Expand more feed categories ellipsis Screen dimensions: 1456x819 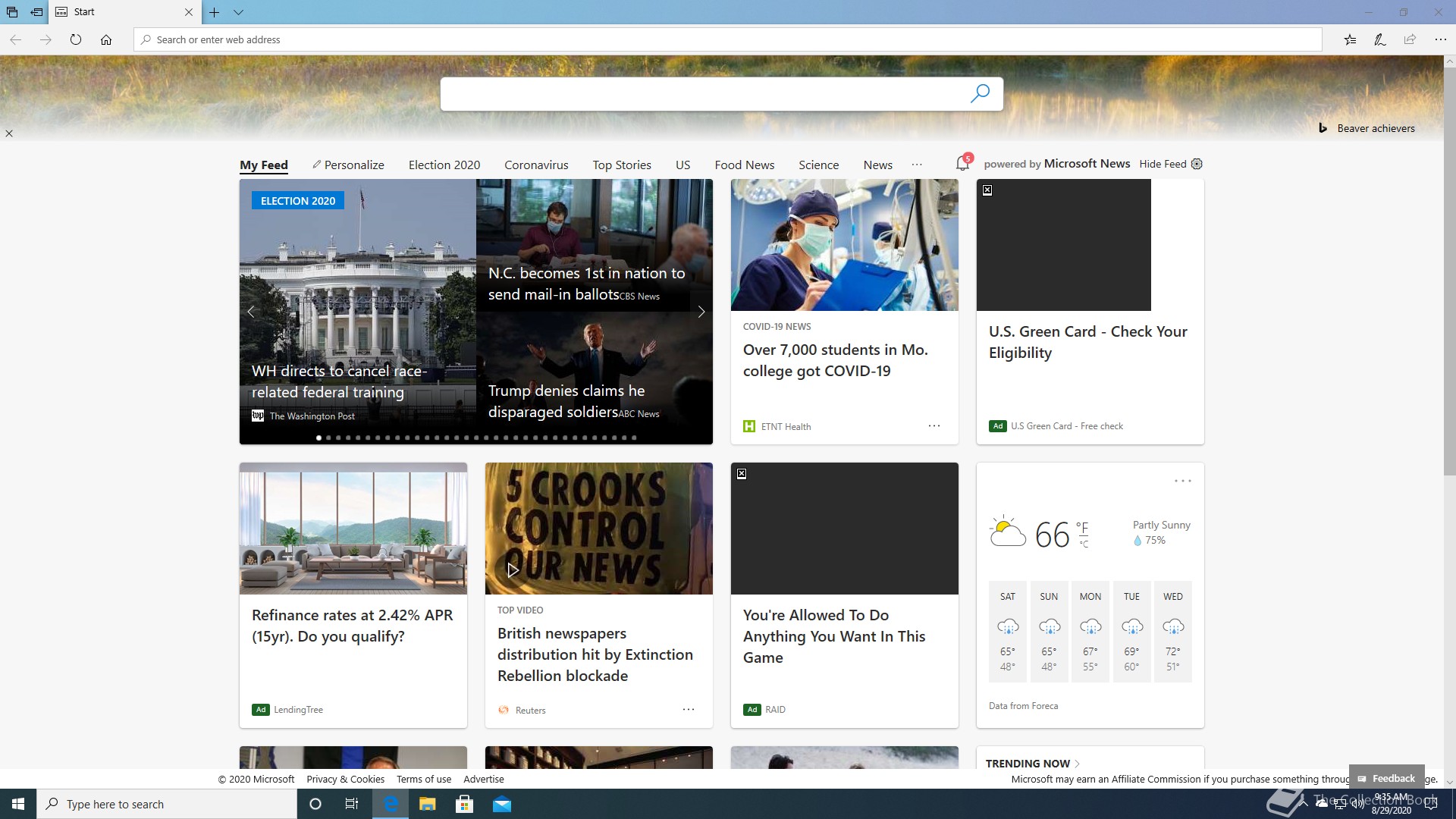[x=917, y=165]
